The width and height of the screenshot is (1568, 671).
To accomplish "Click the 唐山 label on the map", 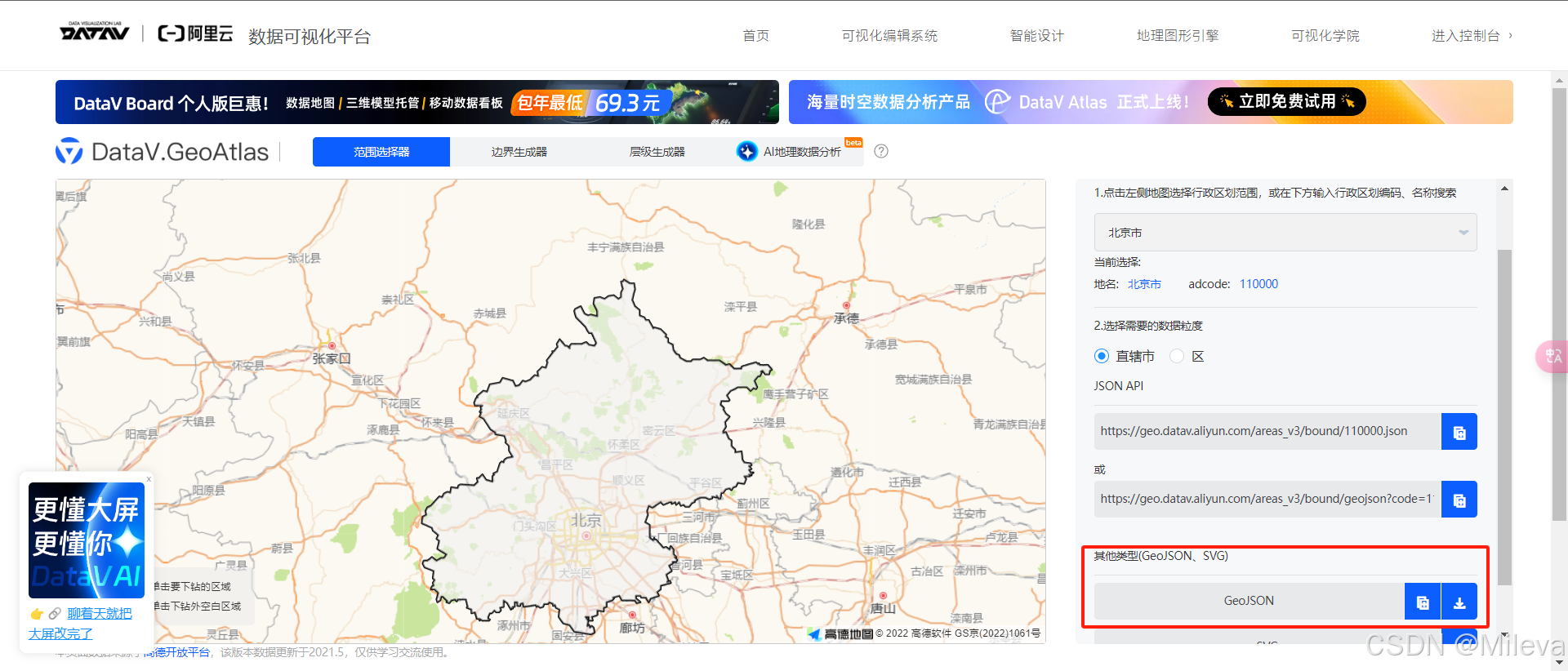I will [x=883, y=609].
